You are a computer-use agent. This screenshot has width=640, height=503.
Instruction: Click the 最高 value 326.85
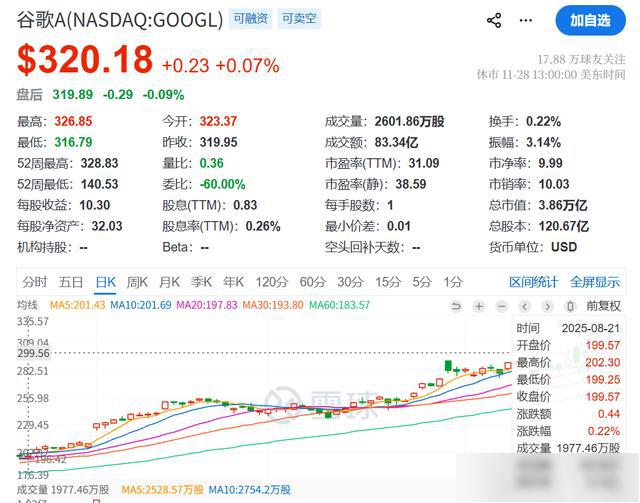[x=73, y=121]
